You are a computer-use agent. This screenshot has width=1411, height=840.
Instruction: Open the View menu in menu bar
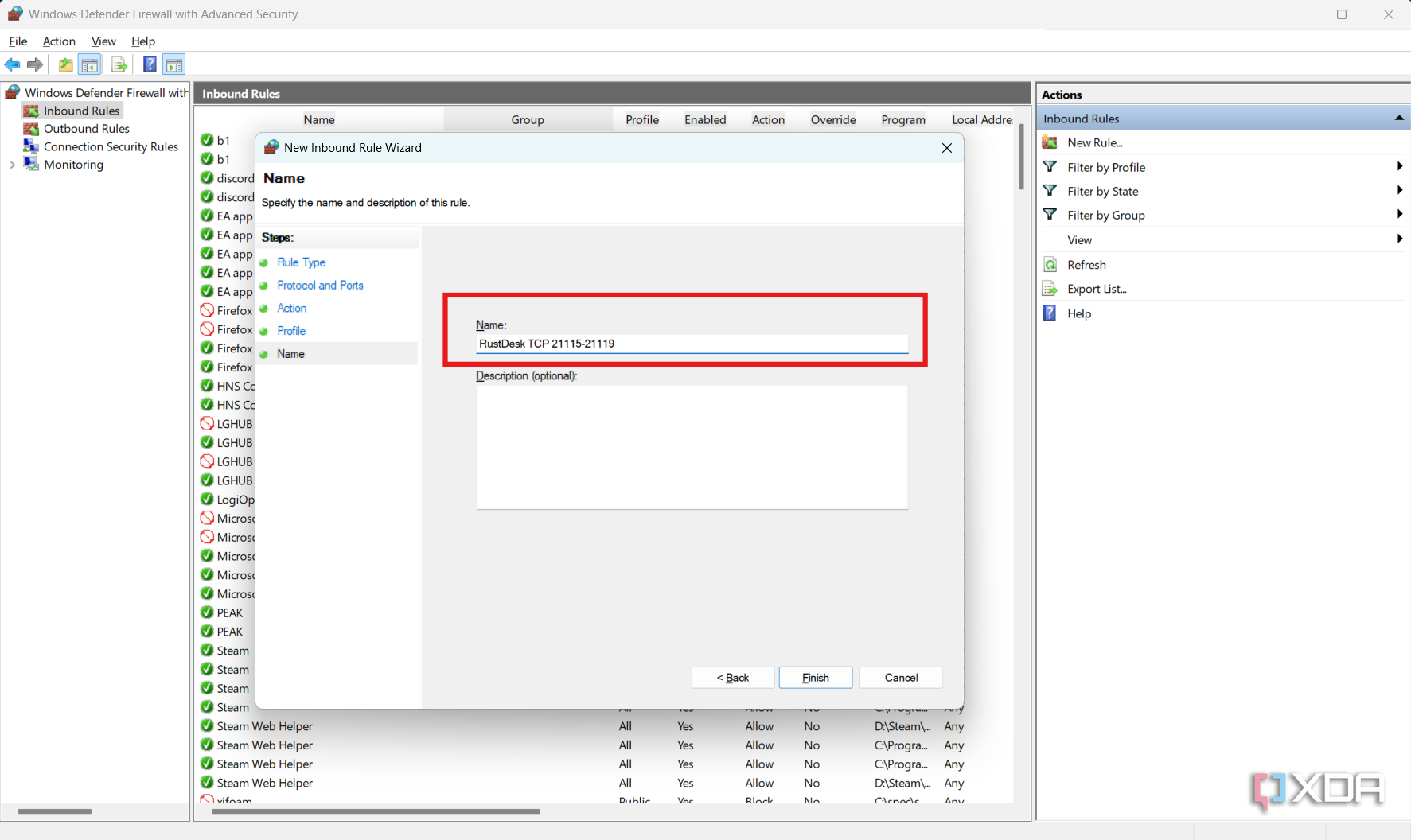tap(103, 41)
